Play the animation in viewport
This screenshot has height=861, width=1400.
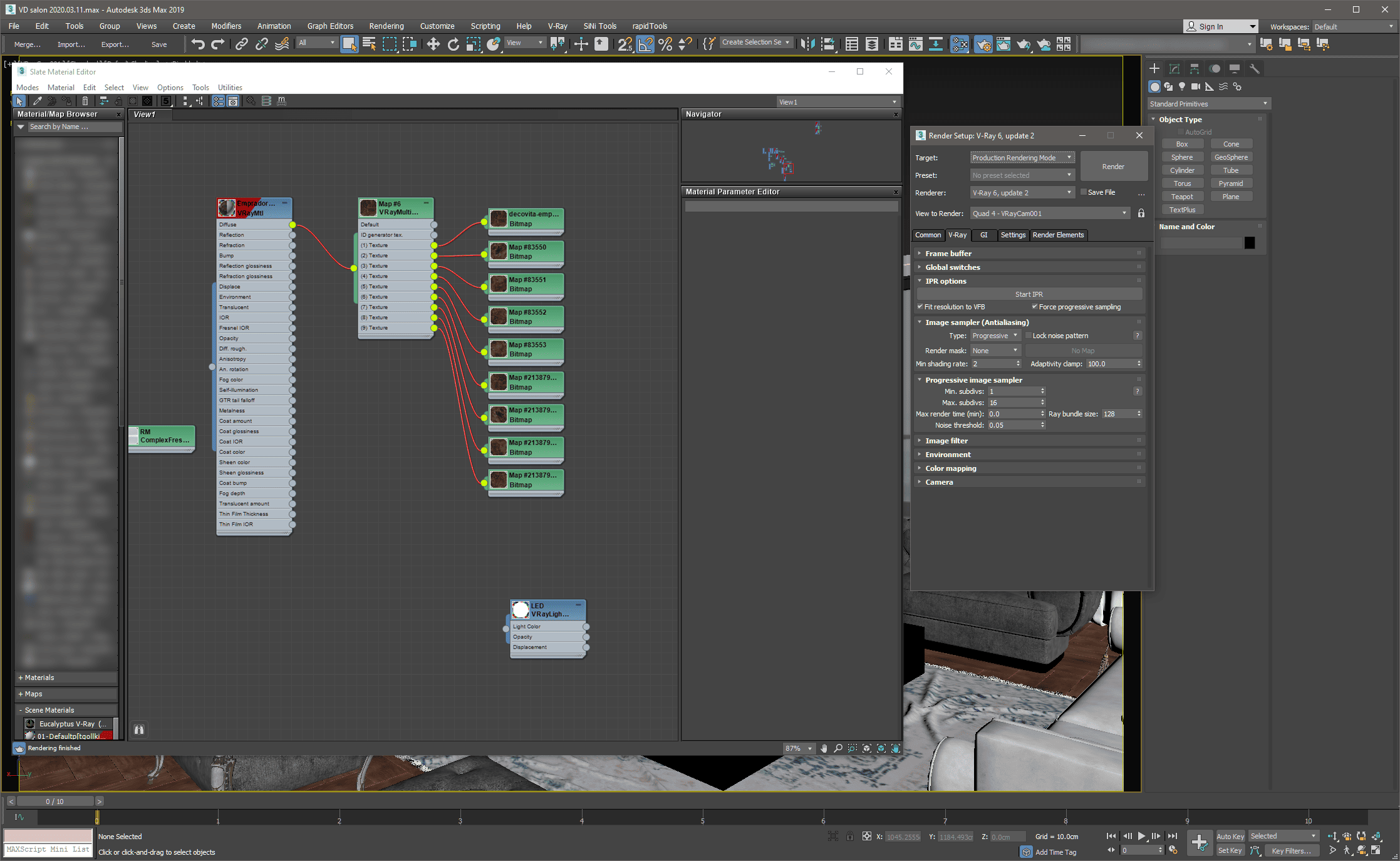pyautogui.click(x=1141, y=836)
